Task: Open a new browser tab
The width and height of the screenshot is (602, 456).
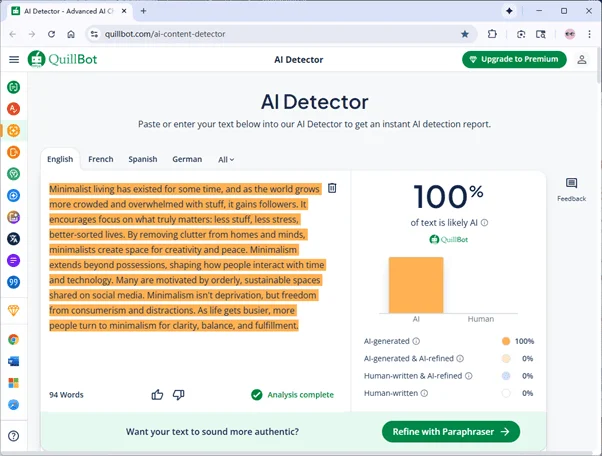Action: point(143,11)
